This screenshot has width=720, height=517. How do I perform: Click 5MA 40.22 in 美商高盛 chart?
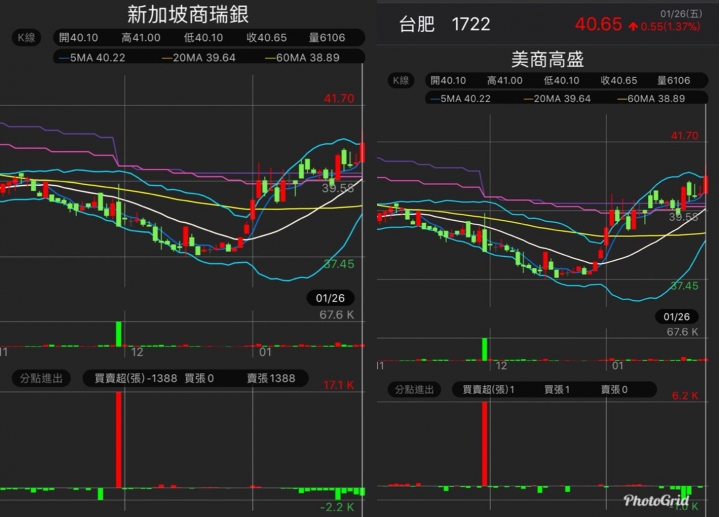coord(461,99)
